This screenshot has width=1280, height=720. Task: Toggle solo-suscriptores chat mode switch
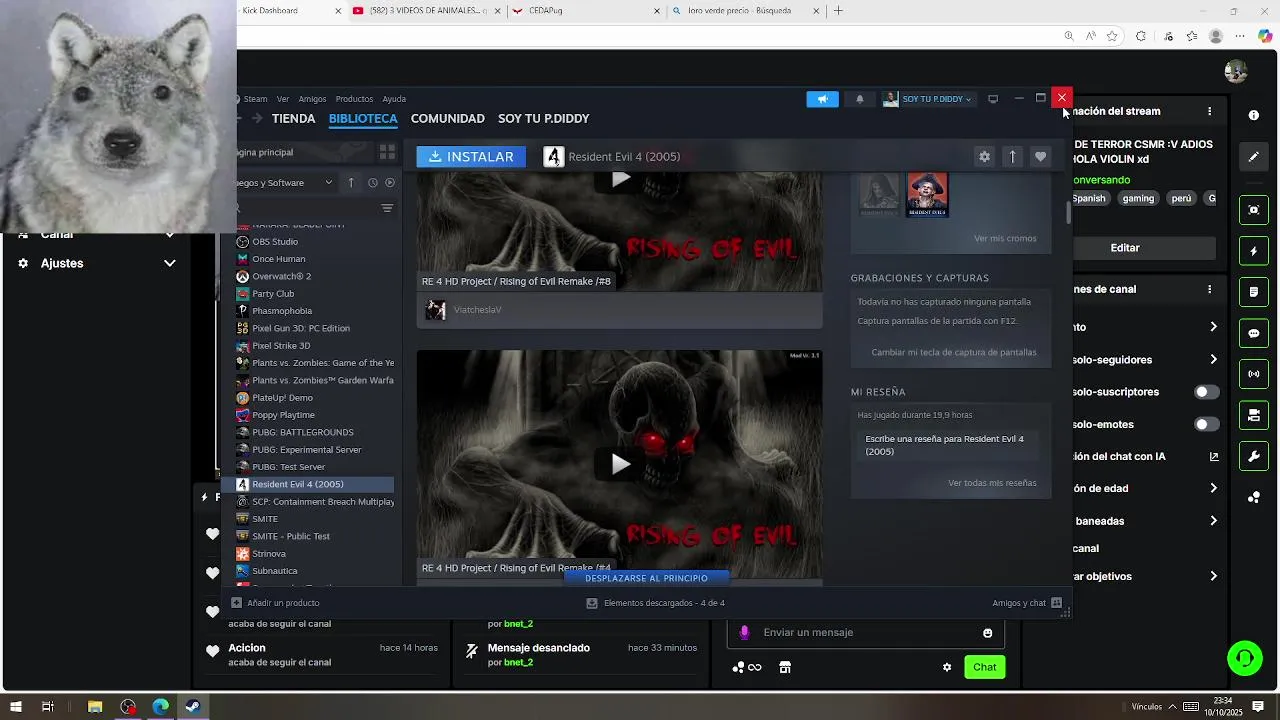pos(1207,392)
